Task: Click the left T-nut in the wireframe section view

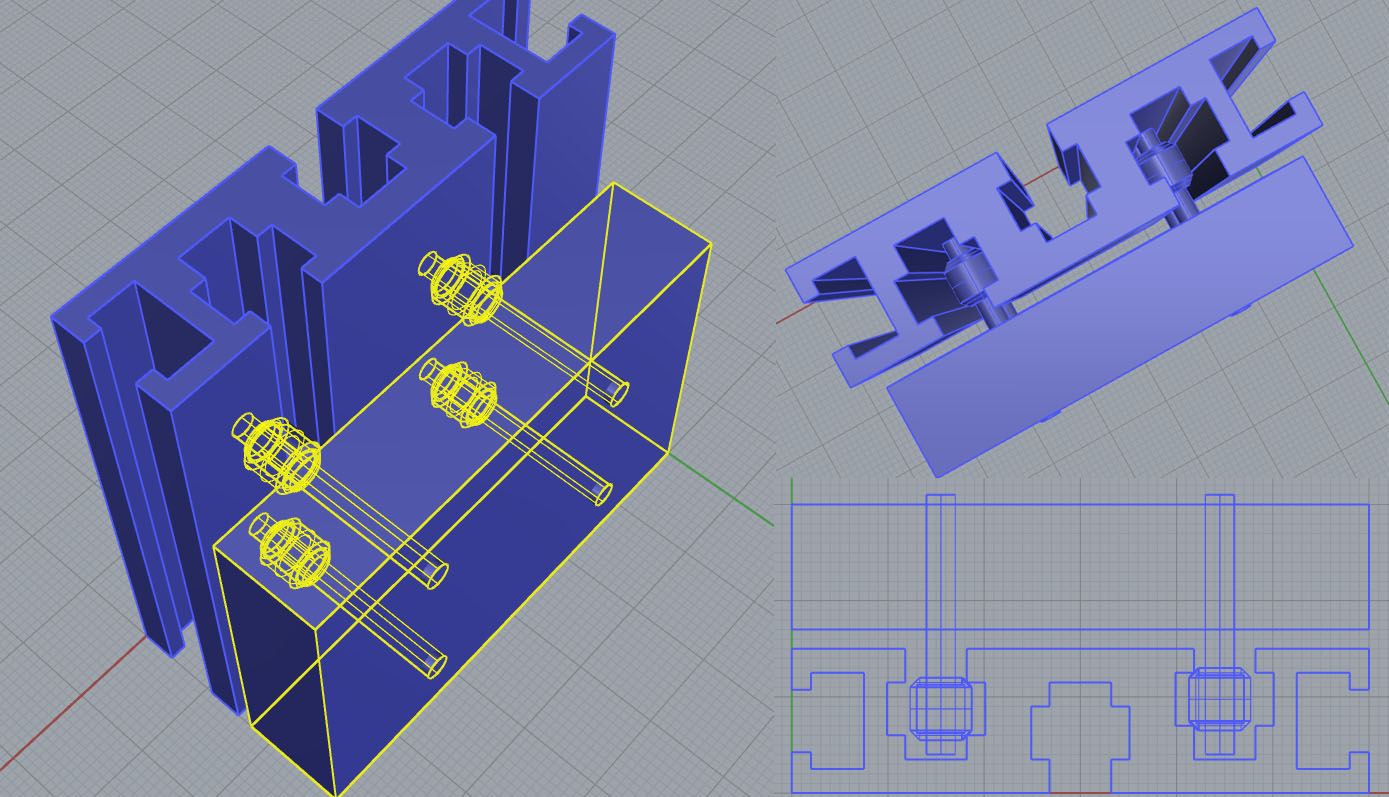Action: [x=940, y=708]
